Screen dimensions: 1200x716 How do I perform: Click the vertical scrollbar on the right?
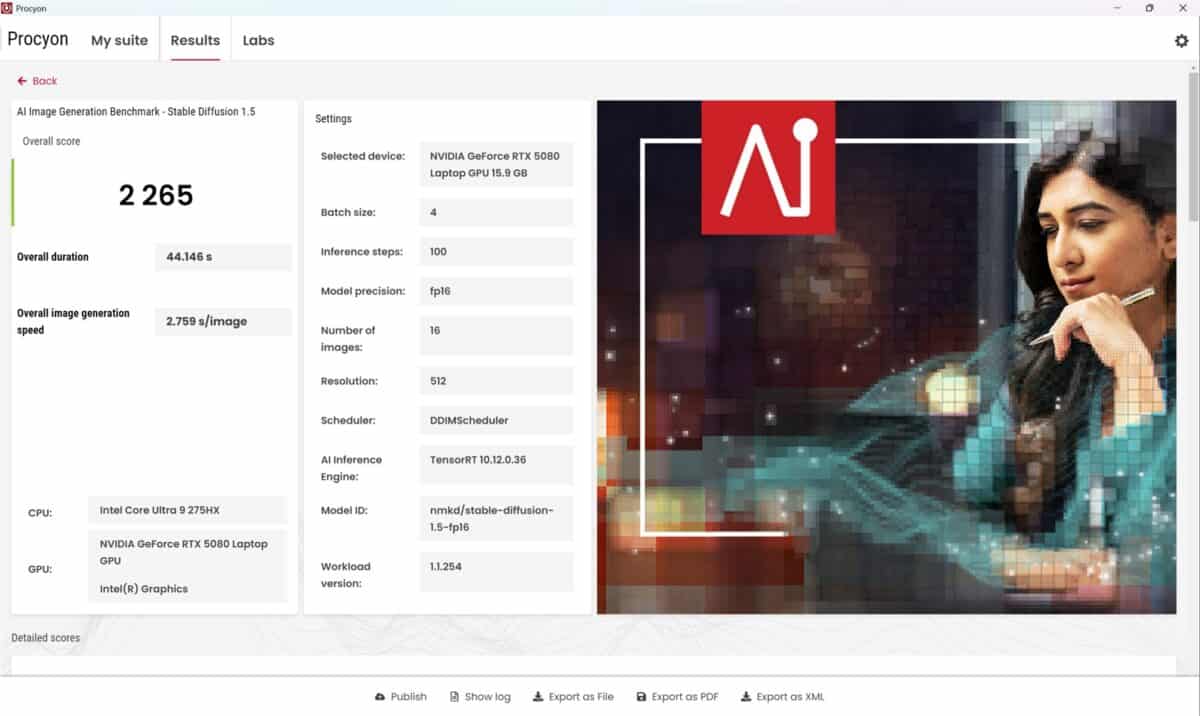(x=1192, y=150)
